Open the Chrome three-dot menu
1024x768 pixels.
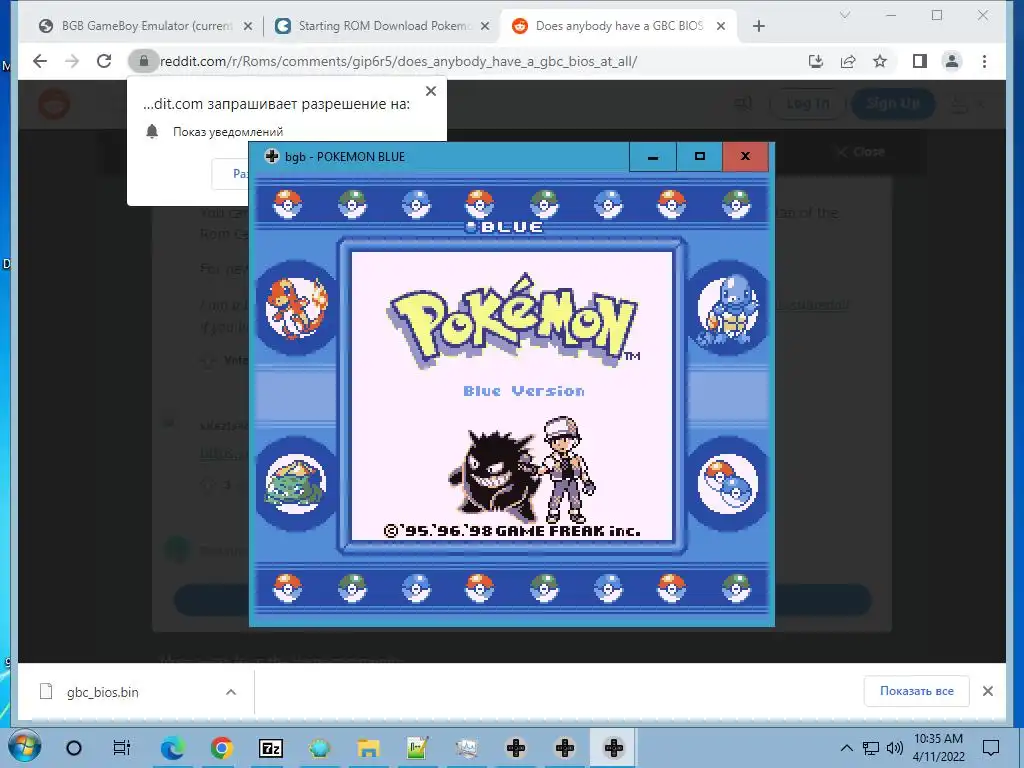[984, 61]
